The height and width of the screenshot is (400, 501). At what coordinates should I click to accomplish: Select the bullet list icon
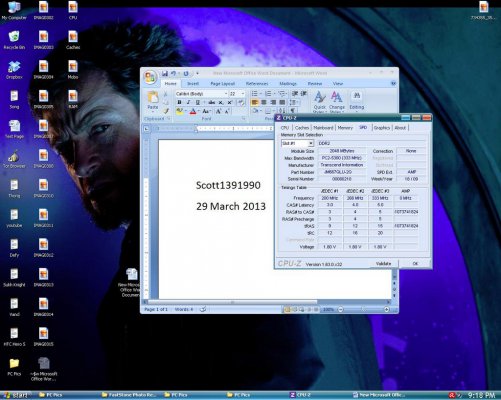pos(255,94)
